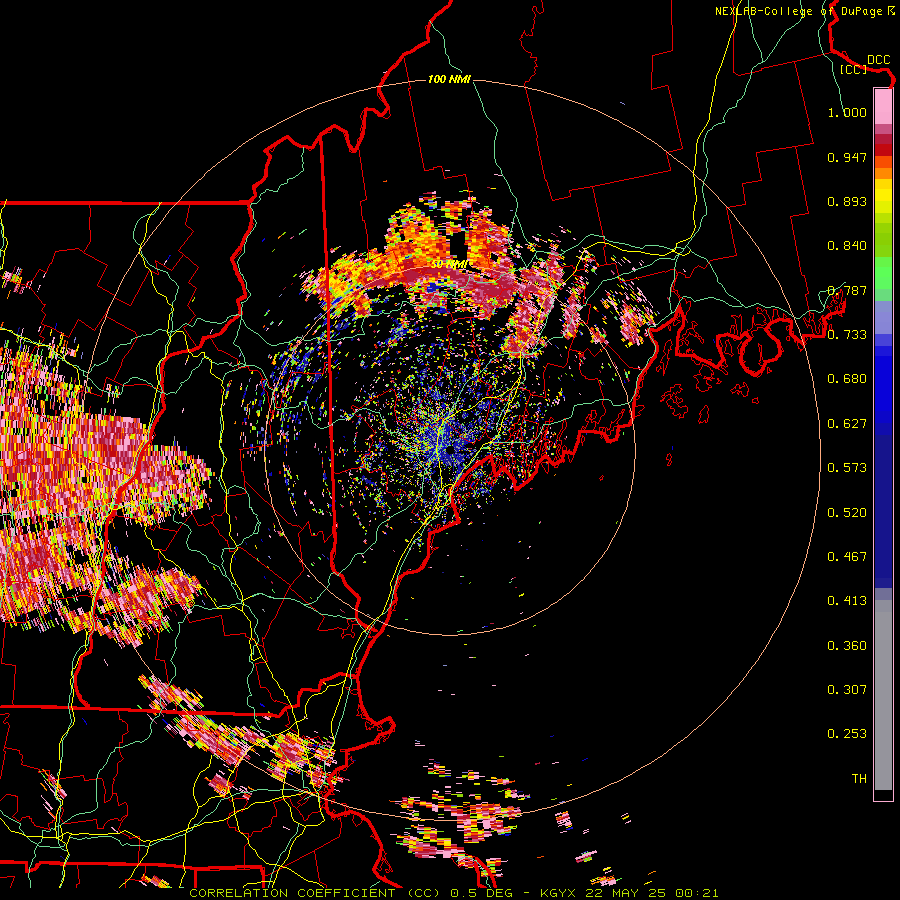Select the 0.893 legend value
The width and height of the screenshot is (900, 900).
pos(847,201)
